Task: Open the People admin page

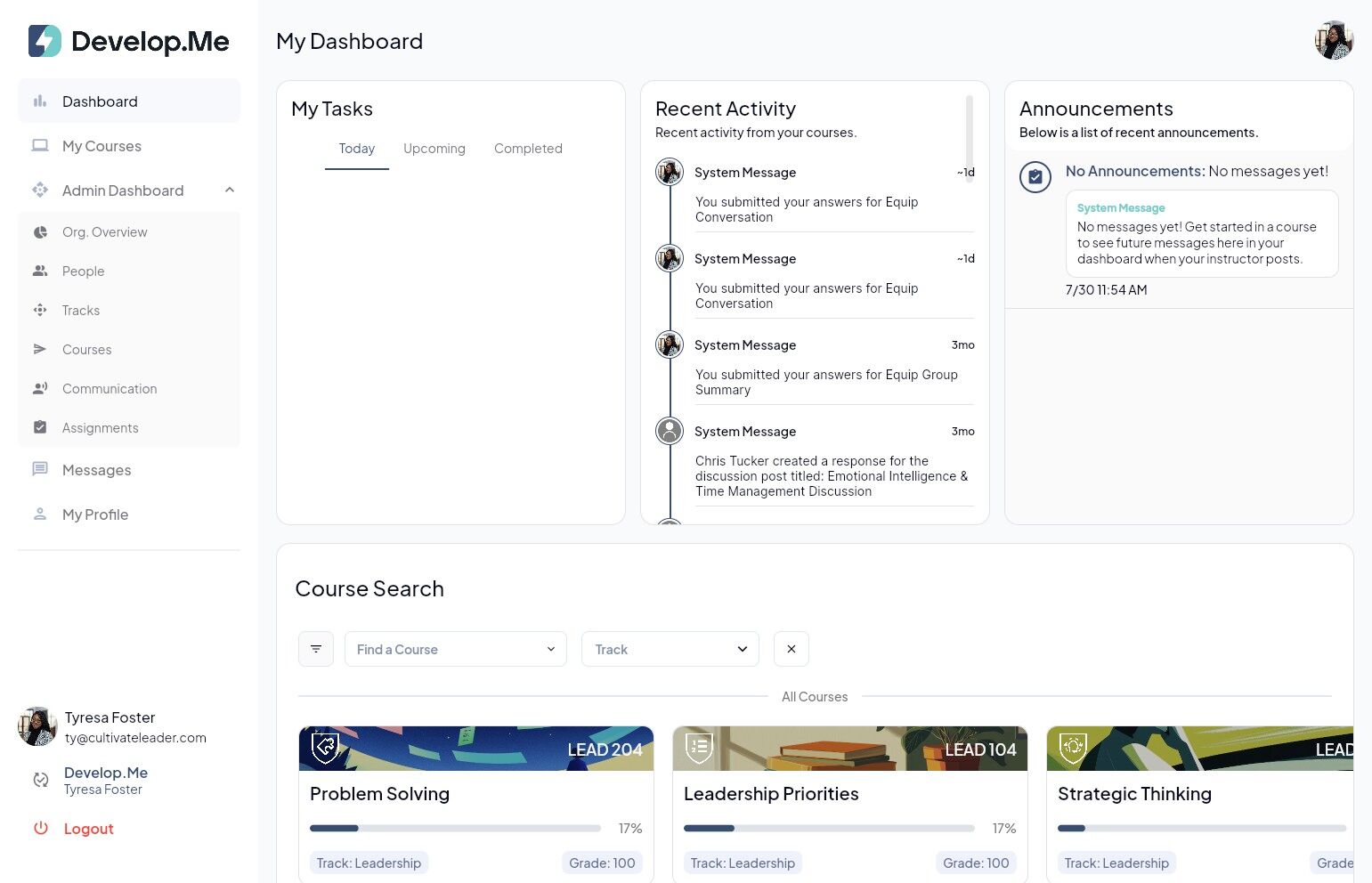Action: coord(129,271)
